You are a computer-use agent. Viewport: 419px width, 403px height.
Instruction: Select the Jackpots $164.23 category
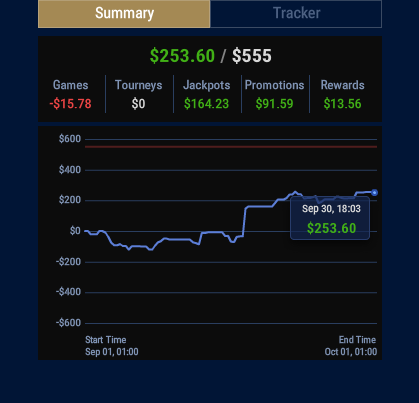(x=207, y=94)
